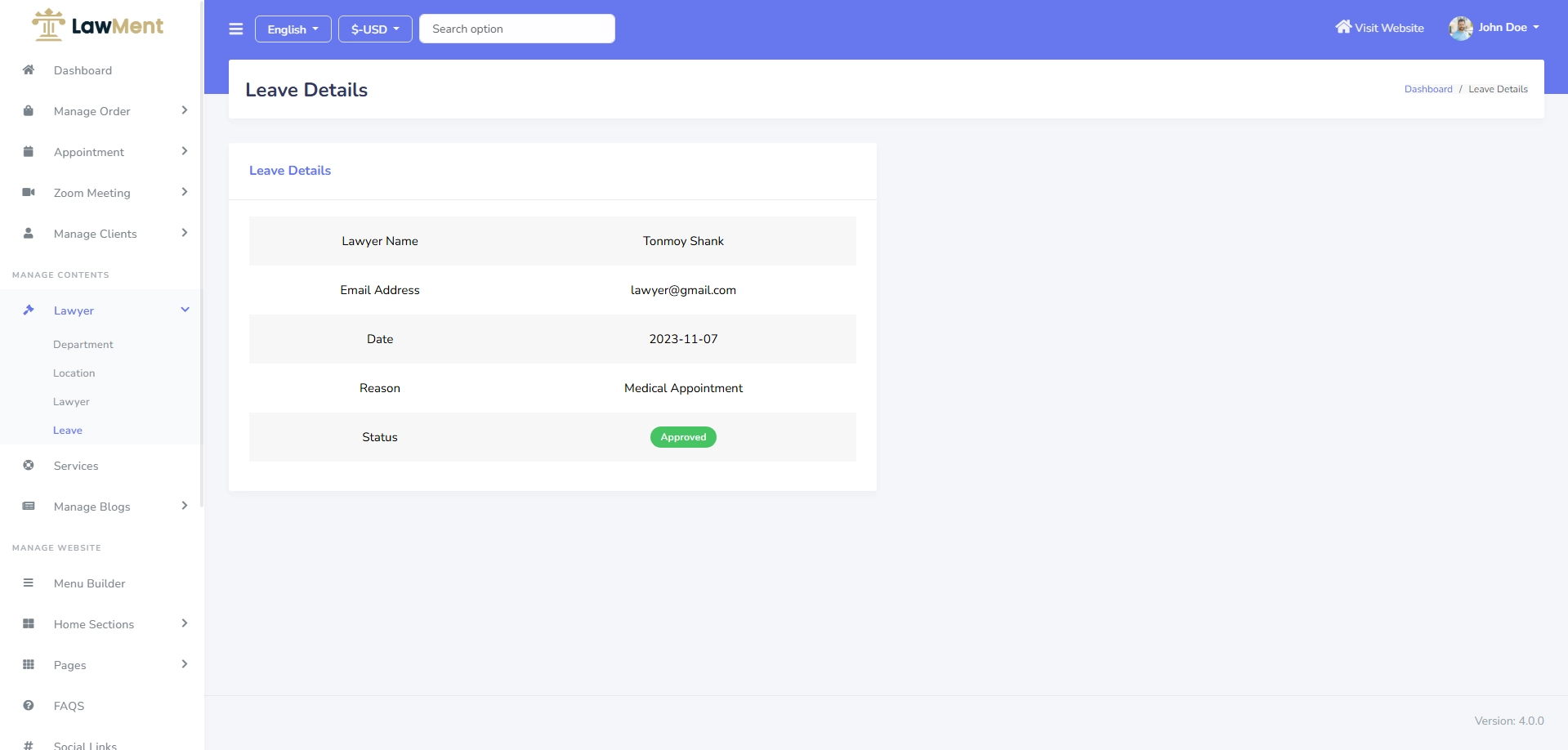This screenshot has height=750, width=1568.
Task: Click the Manage Order bag icon
Action: click(29, 110)
